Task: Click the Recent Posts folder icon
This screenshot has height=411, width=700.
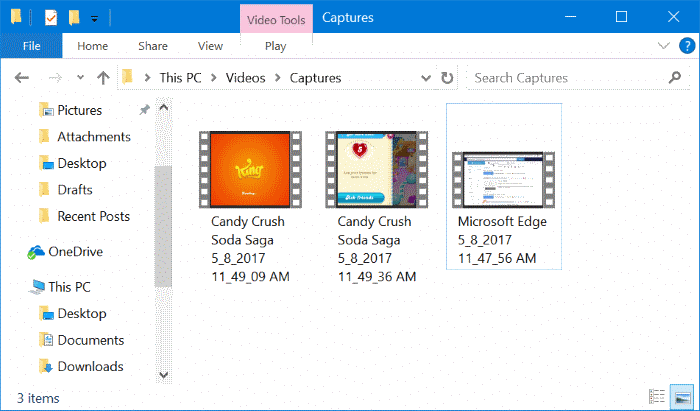Action: tap(44, 216)
